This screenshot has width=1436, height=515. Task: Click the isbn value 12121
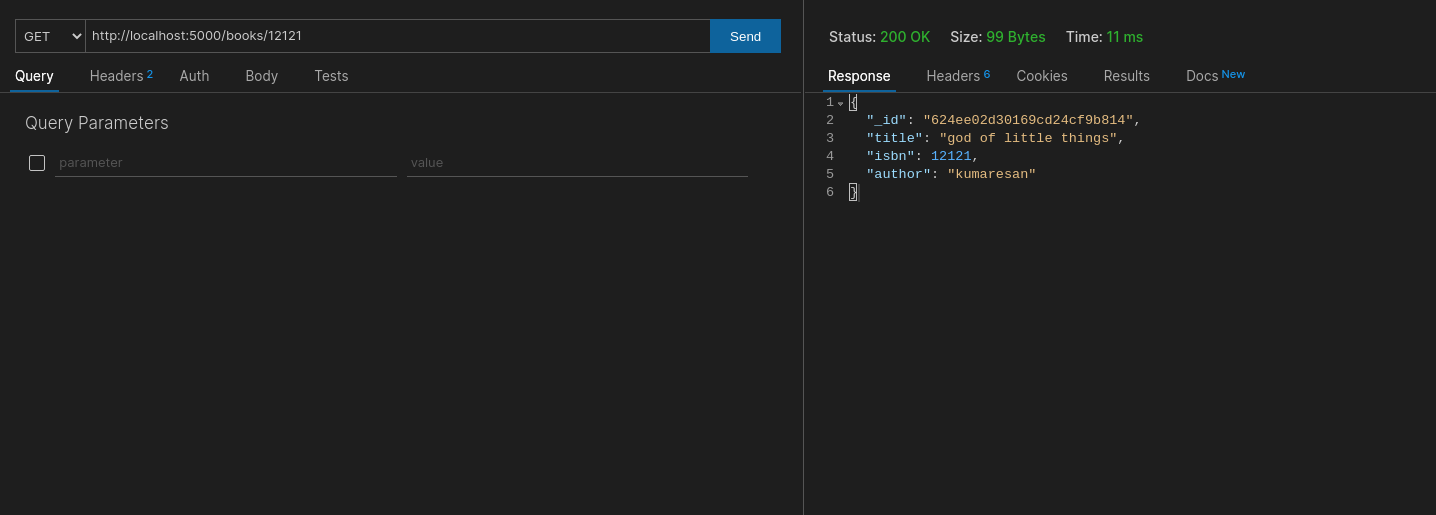(951, 156)
